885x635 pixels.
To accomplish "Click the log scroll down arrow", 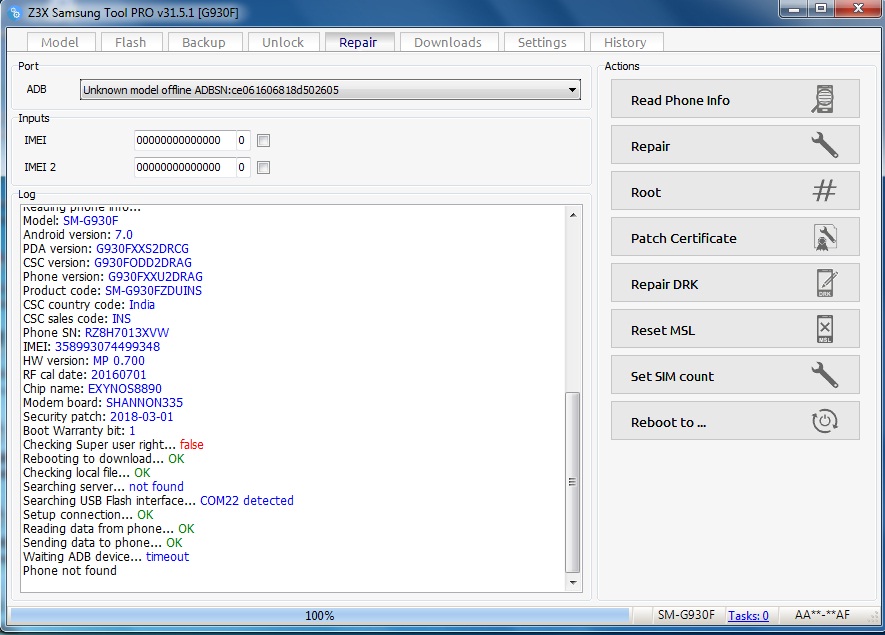I will click(573, 583).
